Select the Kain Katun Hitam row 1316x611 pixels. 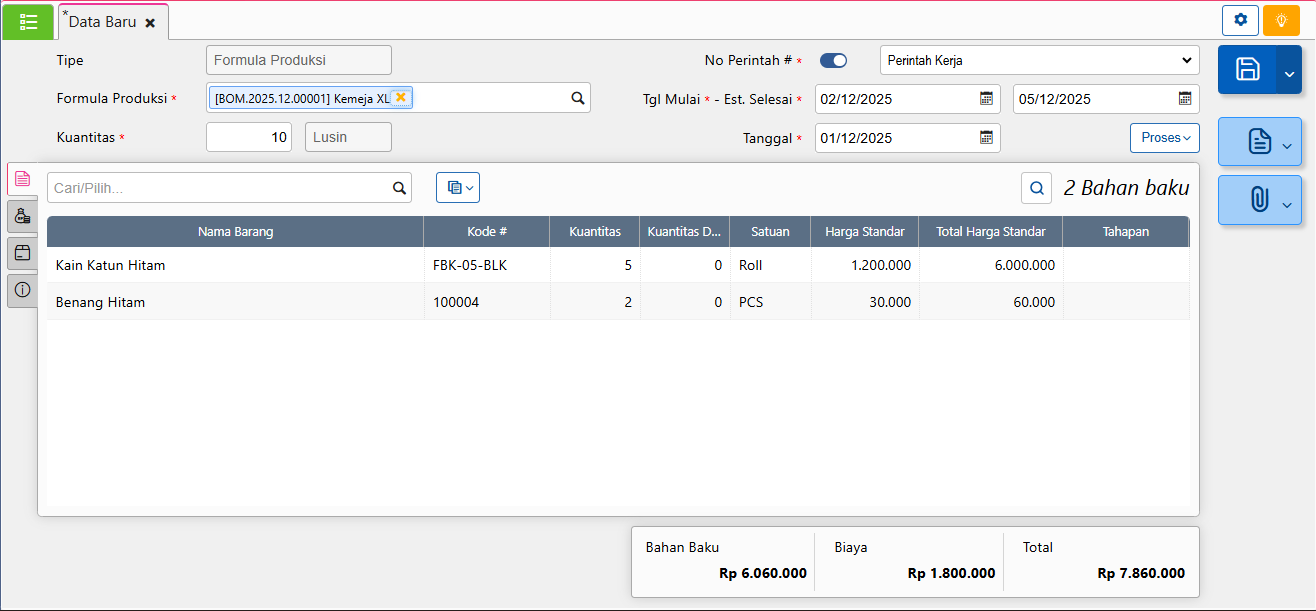(x=235, y=265)
